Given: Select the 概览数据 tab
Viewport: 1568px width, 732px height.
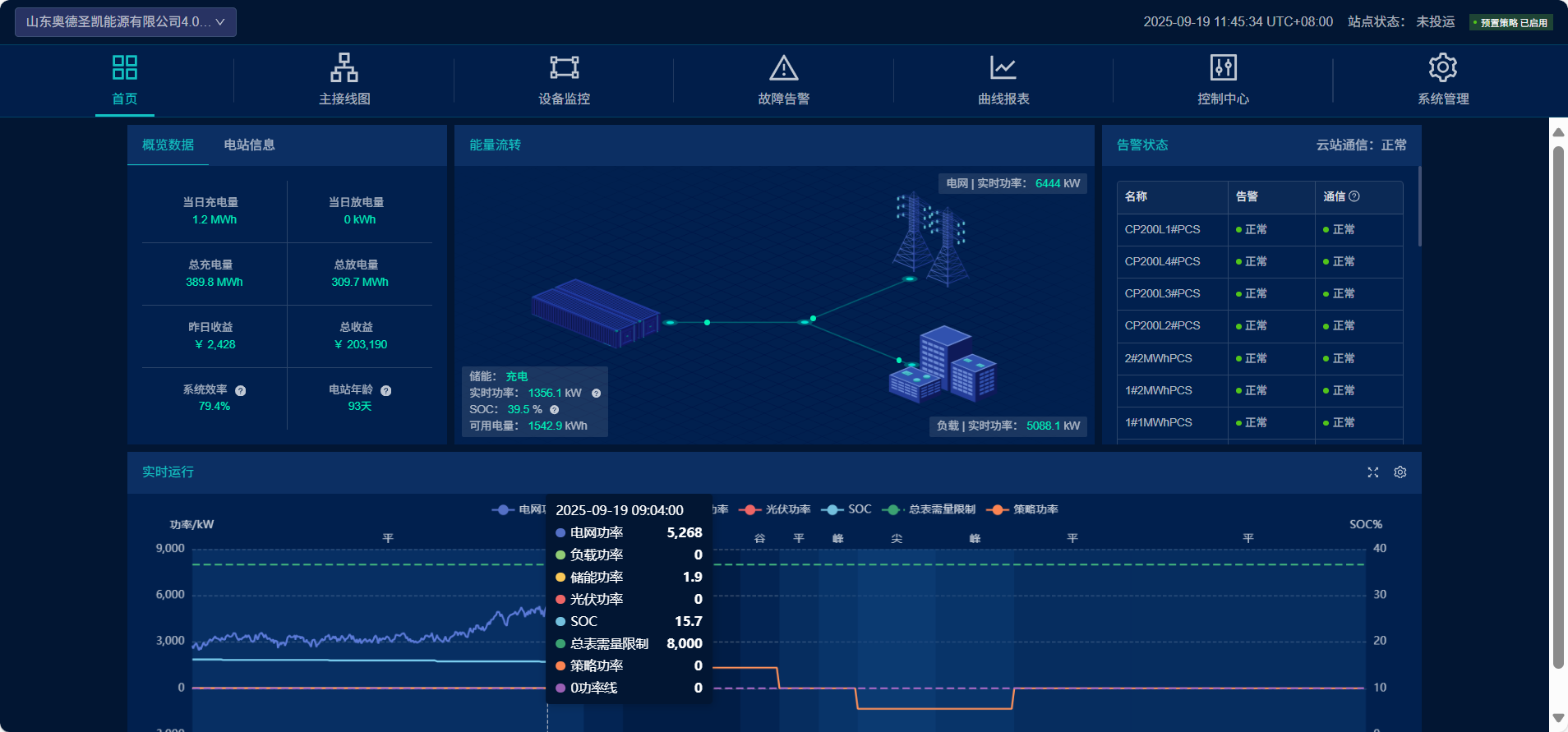Looking at the screenshot, I should click(168, 145).
